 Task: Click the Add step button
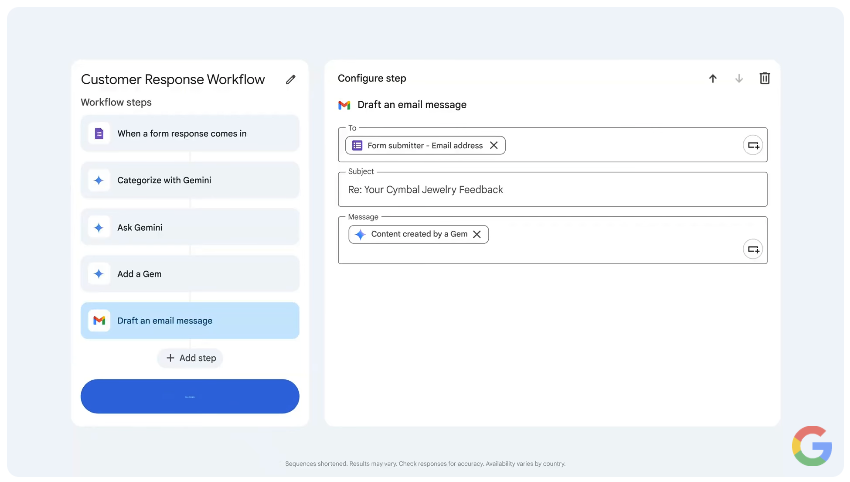(190, 358)
